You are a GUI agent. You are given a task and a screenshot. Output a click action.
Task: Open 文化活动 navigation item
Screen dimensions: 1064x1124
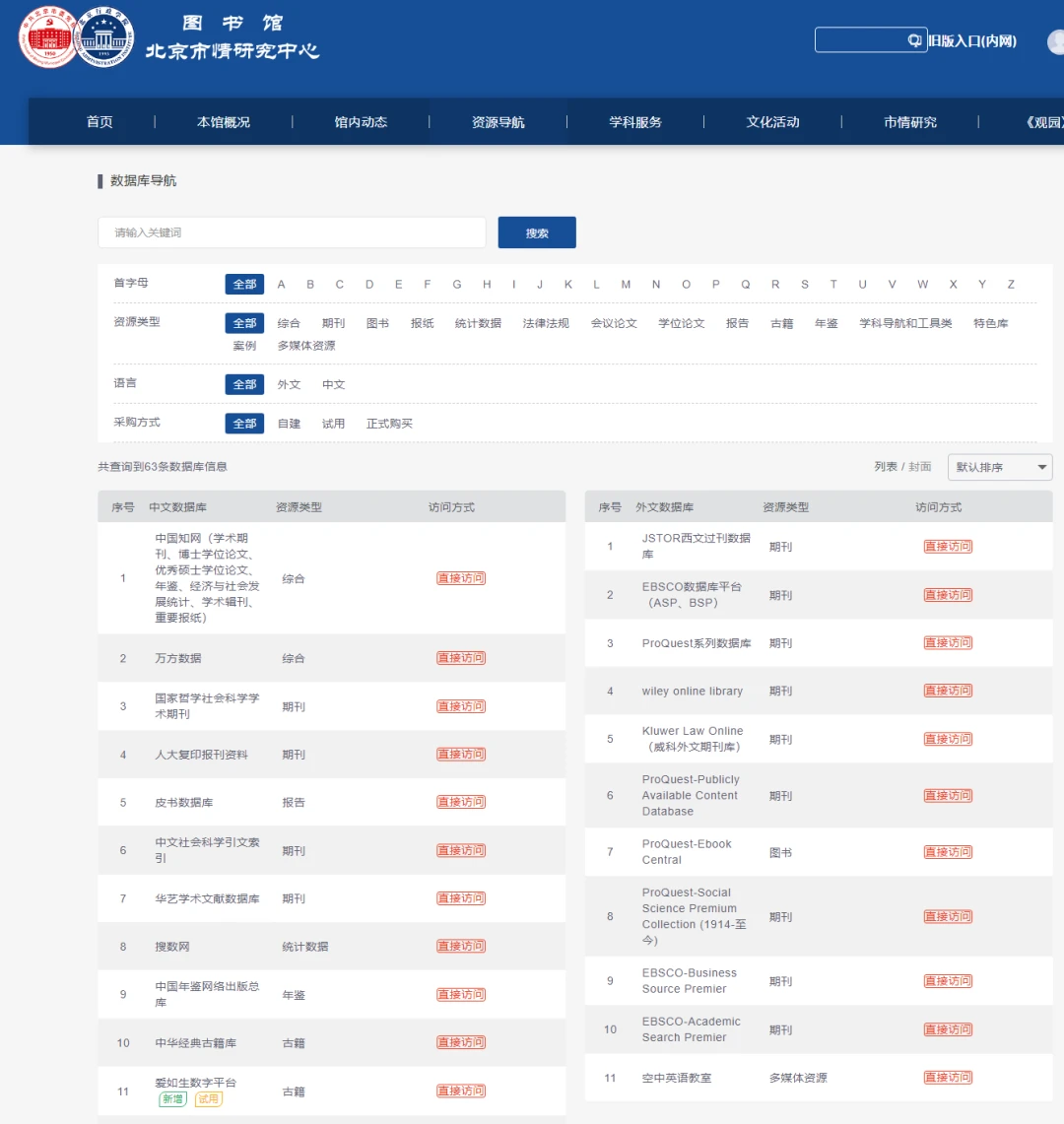click(x=773, y=122)
